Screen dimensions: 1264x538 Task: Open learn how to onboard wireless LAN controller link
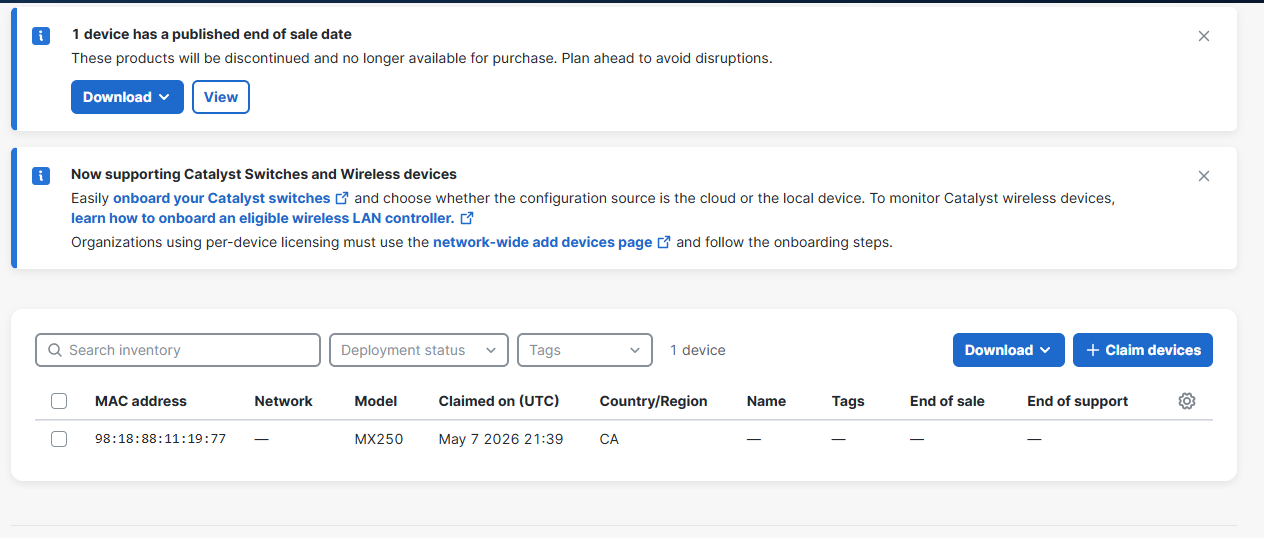coord(262,218)
